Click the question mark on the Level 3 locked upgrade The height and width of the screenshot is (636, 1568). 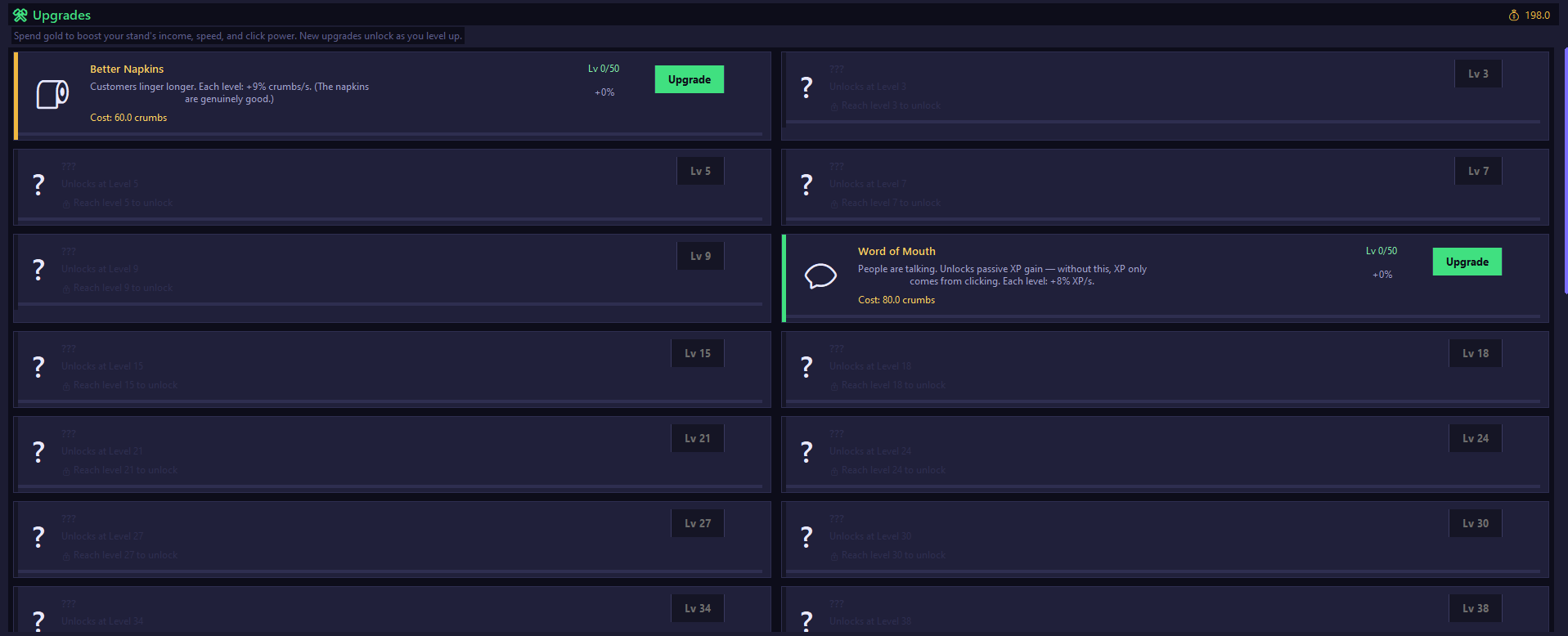coord(806,87)
